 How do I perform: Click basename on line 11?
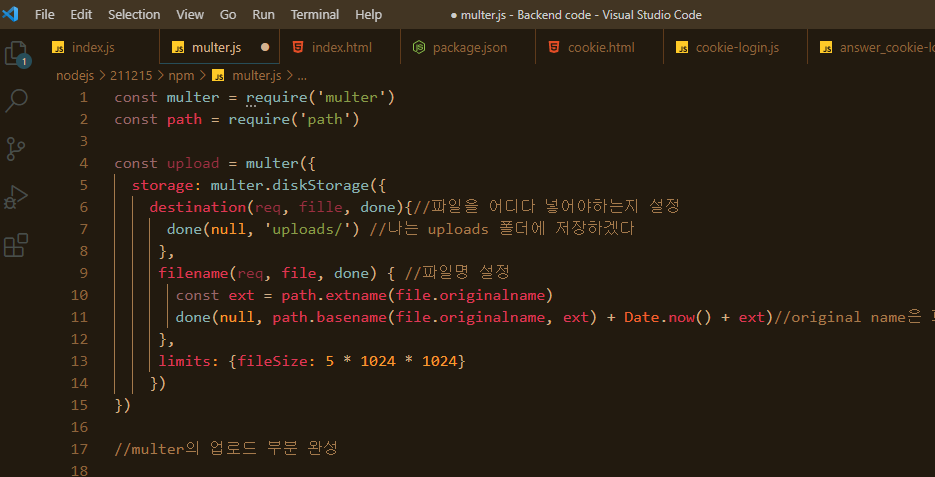[351, 317]
